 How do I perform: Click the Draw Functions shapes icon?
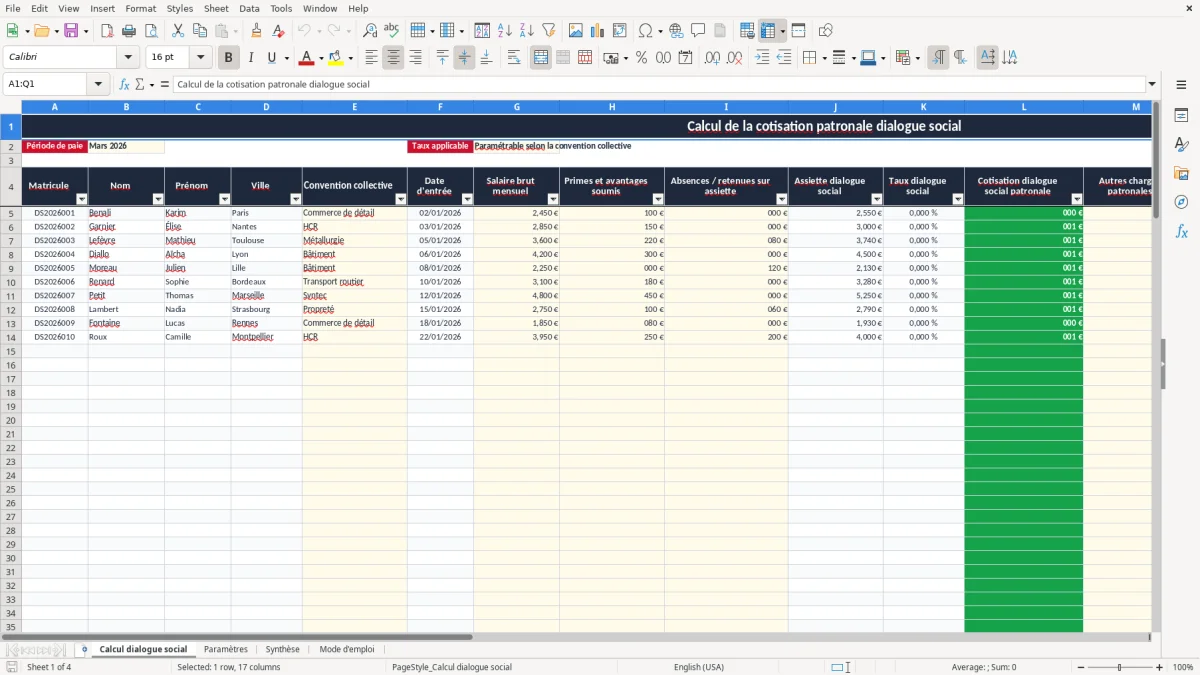(825, 31)
